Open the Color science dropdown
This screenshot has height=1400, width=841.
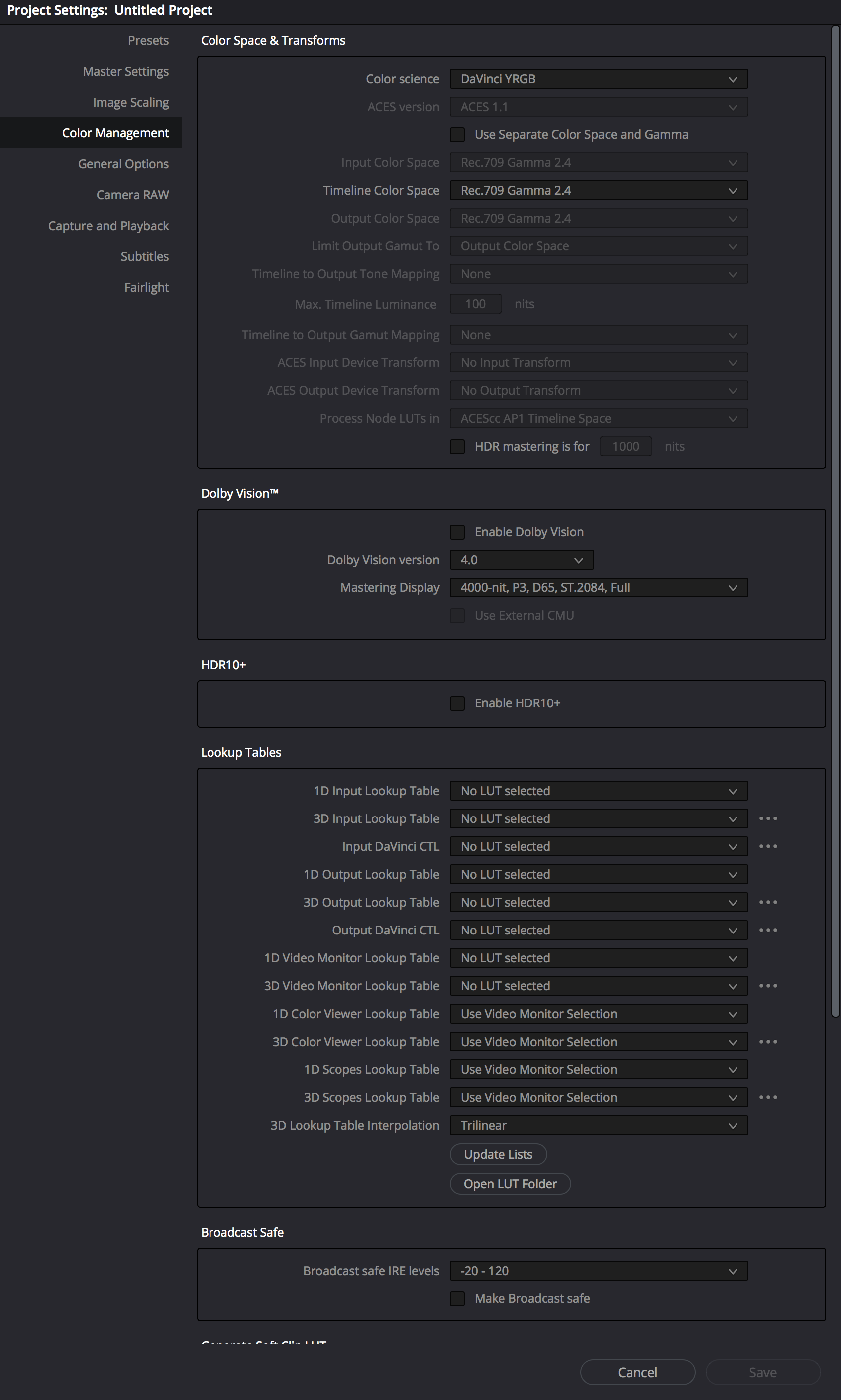pyautogui.click(x=599, y=79)
